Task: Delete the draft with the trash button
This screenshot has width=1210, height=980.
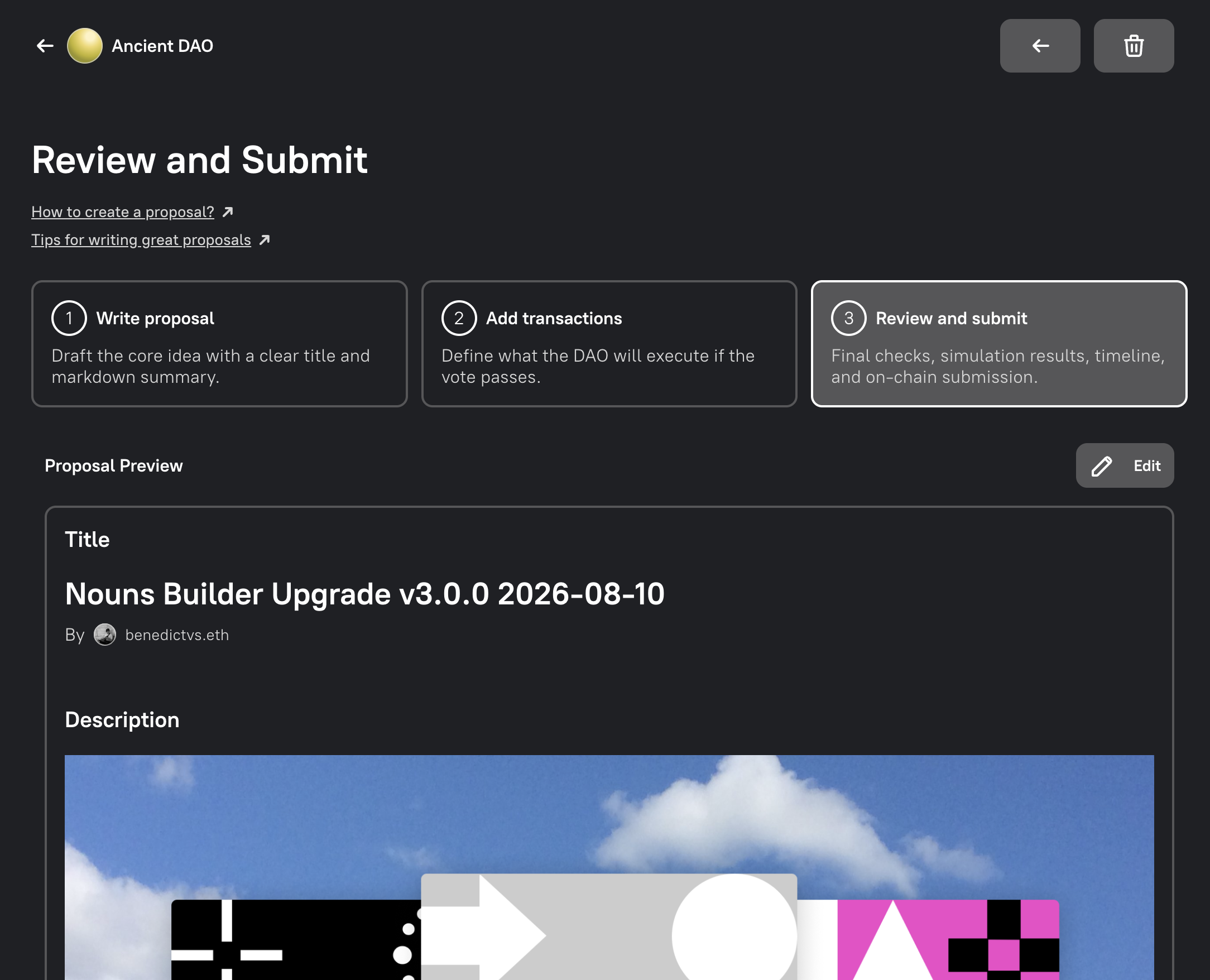Action: [x=1133, y=46]
